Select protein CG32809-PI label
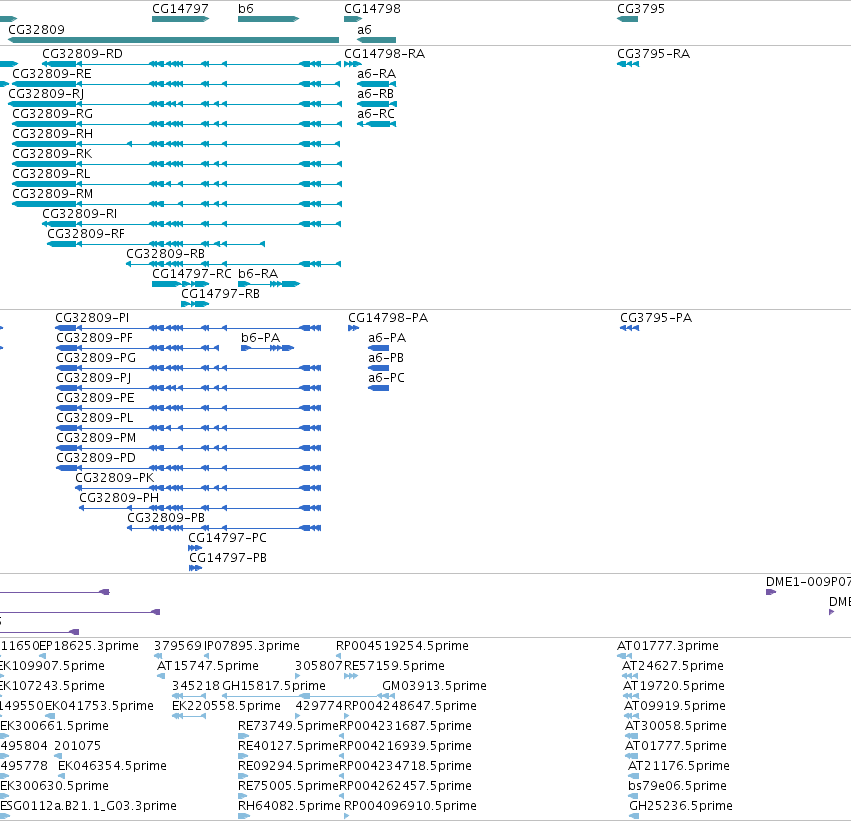This screenshot has height=821, width=851. [x=92, y=317]
